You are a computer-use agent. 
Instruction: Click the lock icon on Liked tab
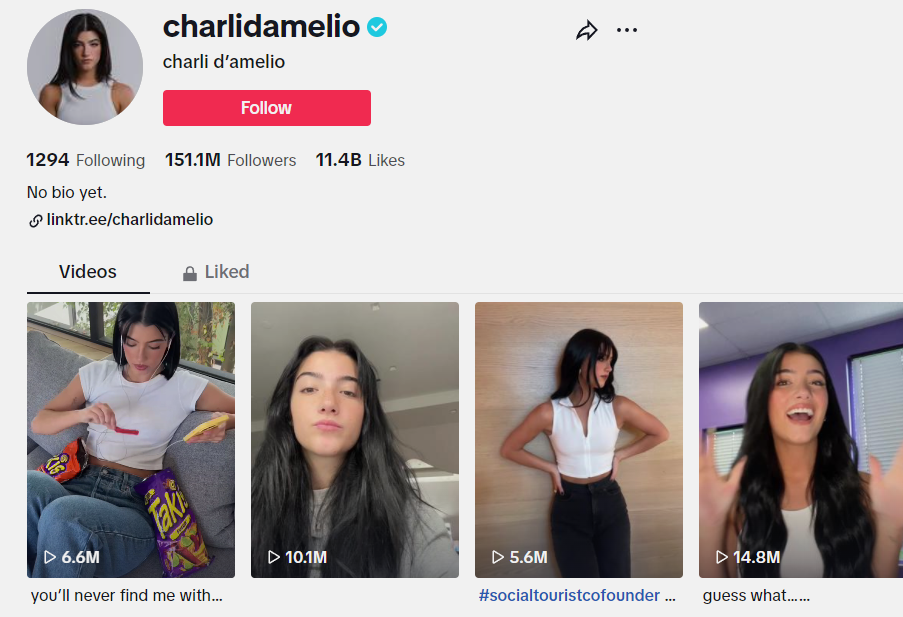coord(189,273)
